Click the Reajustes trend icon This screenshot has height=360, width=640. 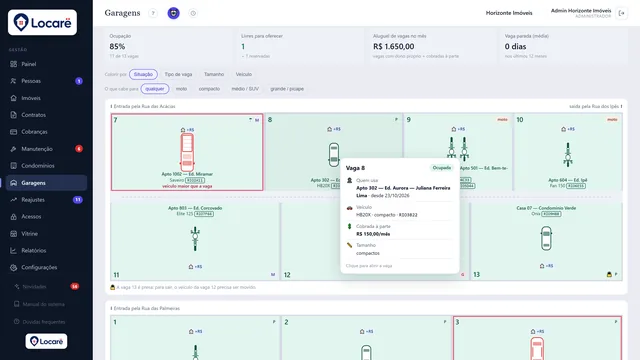coord(13,200)
